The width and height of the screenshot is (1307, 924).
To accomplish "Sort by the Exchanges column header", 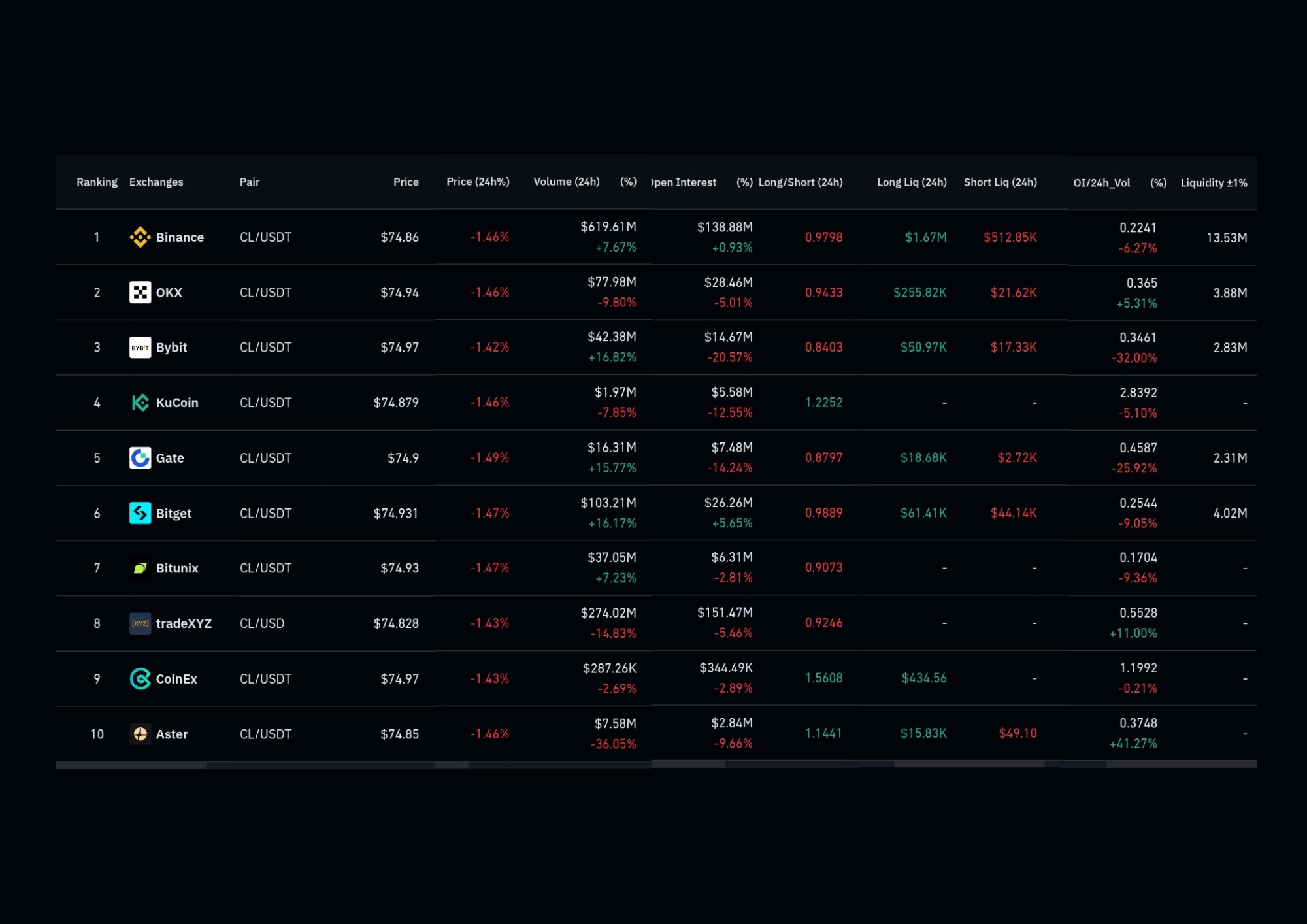I will point(156,182).
